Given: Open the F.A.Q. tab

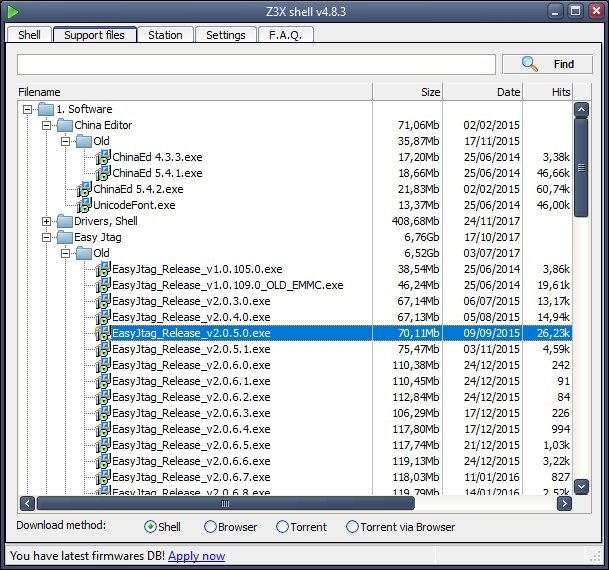Looking at the screenshot, I should coord(285,35).
